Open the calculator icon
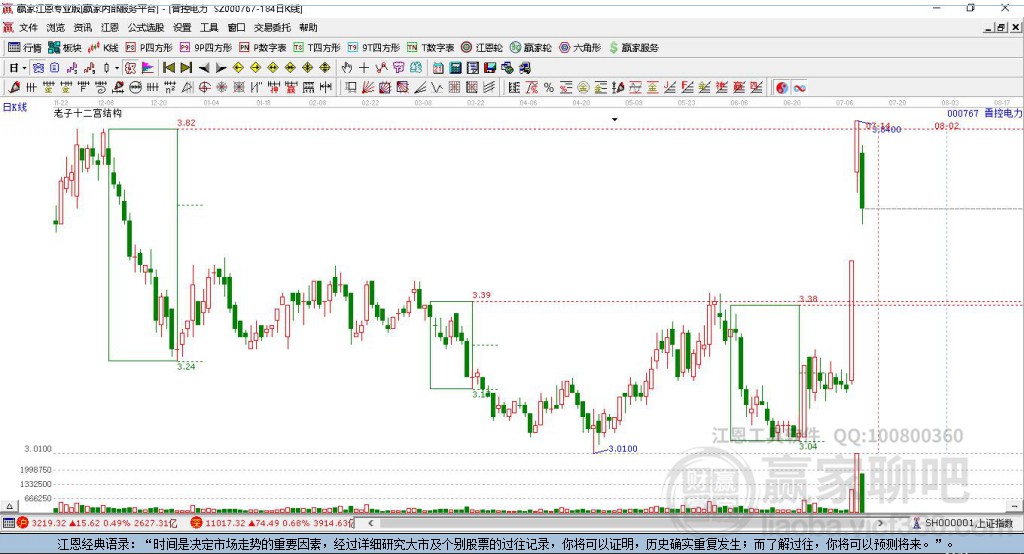The width and height of the screenshot is (1024, 554). [455, 68]
